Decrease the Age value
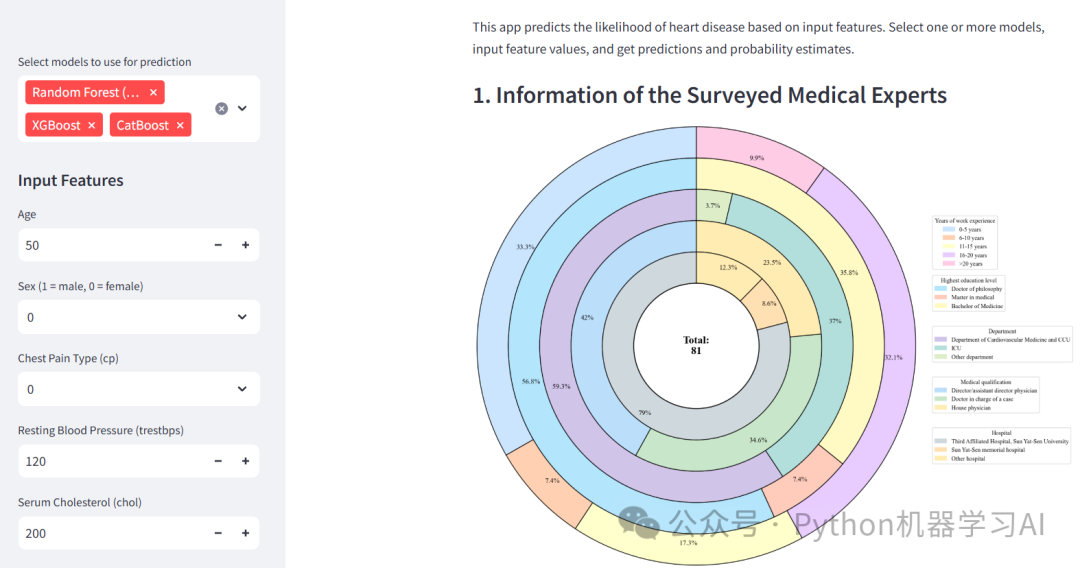The image size is (1080, 568). (x=218, y=245)
